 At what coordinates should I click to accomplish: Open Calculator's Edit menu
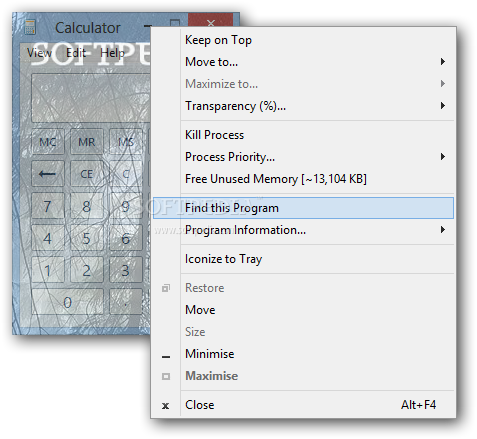click(76, 53)
